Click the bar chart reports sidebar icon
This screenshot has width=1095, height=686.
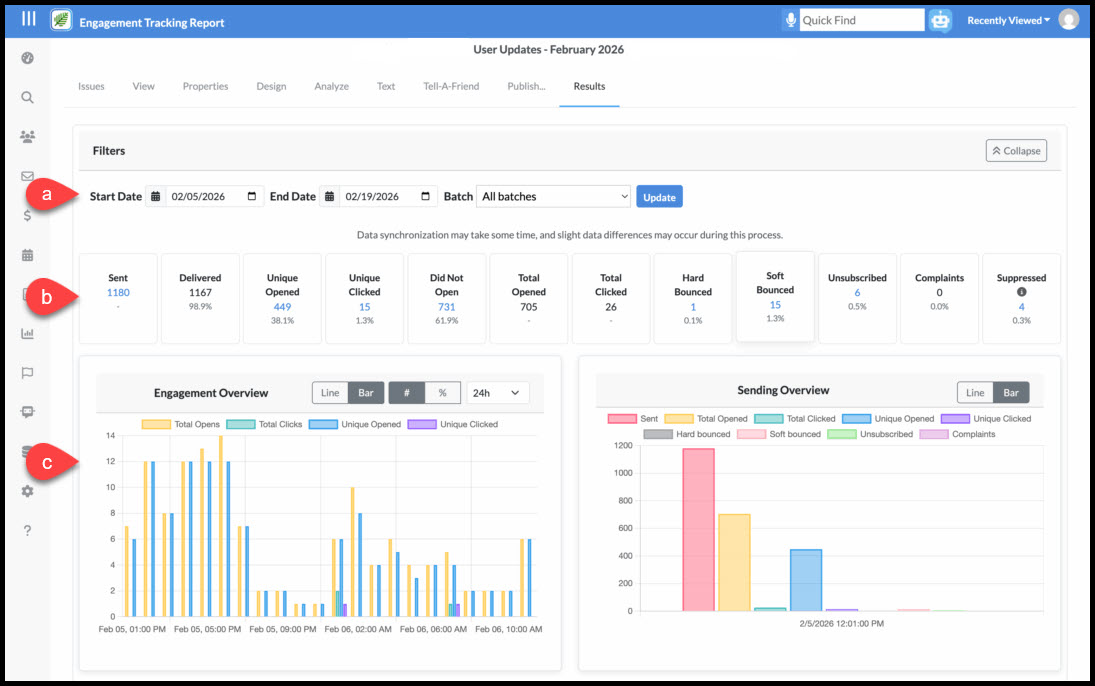(x=27, y=333)
